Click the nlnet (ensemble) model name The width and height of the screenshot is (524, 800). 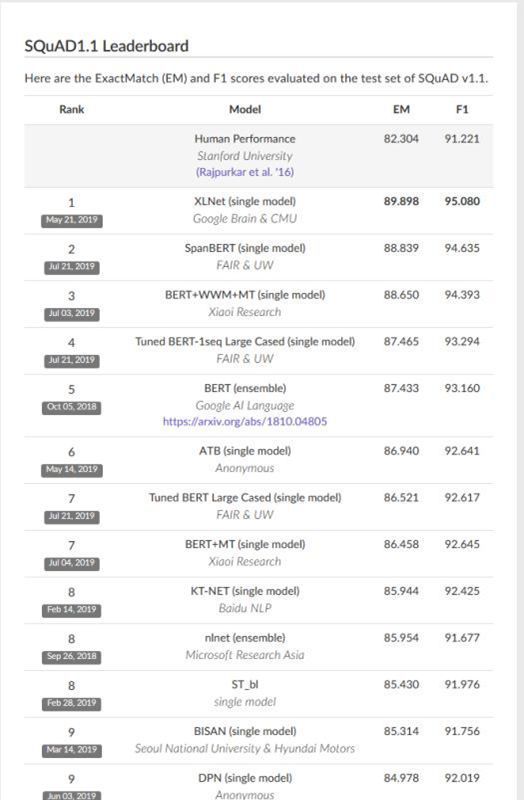(x=245, y=638)
